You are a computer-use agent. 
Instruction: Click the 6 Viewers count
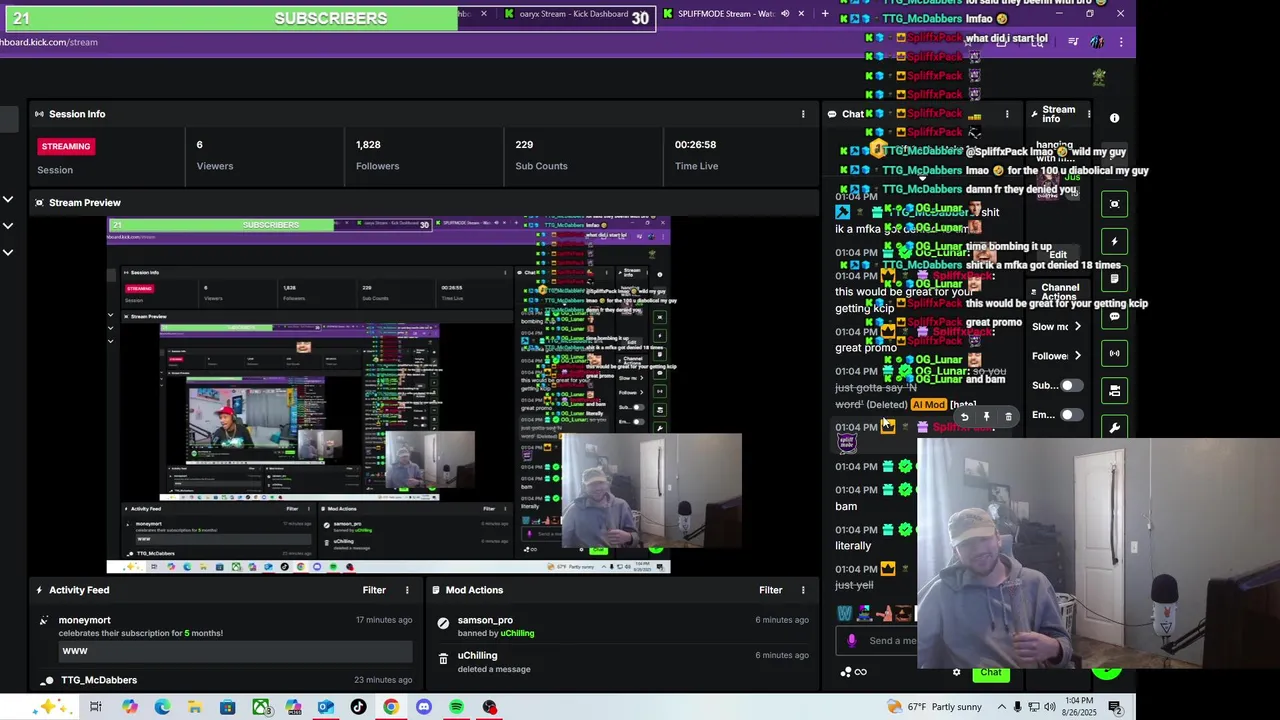[x=200, y=145]
